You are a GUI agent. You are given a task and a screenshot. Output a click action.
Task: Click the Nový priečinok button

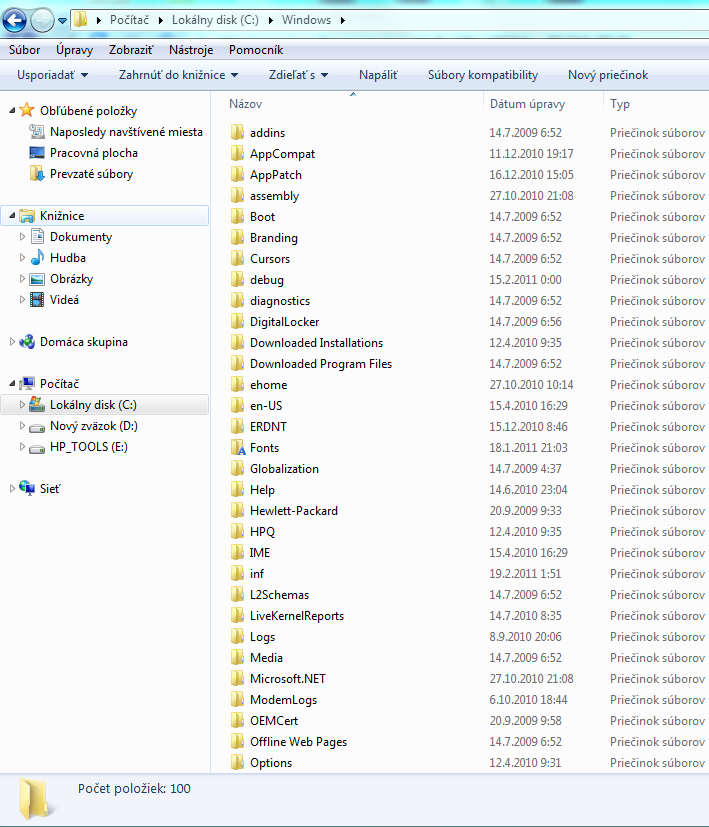608,75
